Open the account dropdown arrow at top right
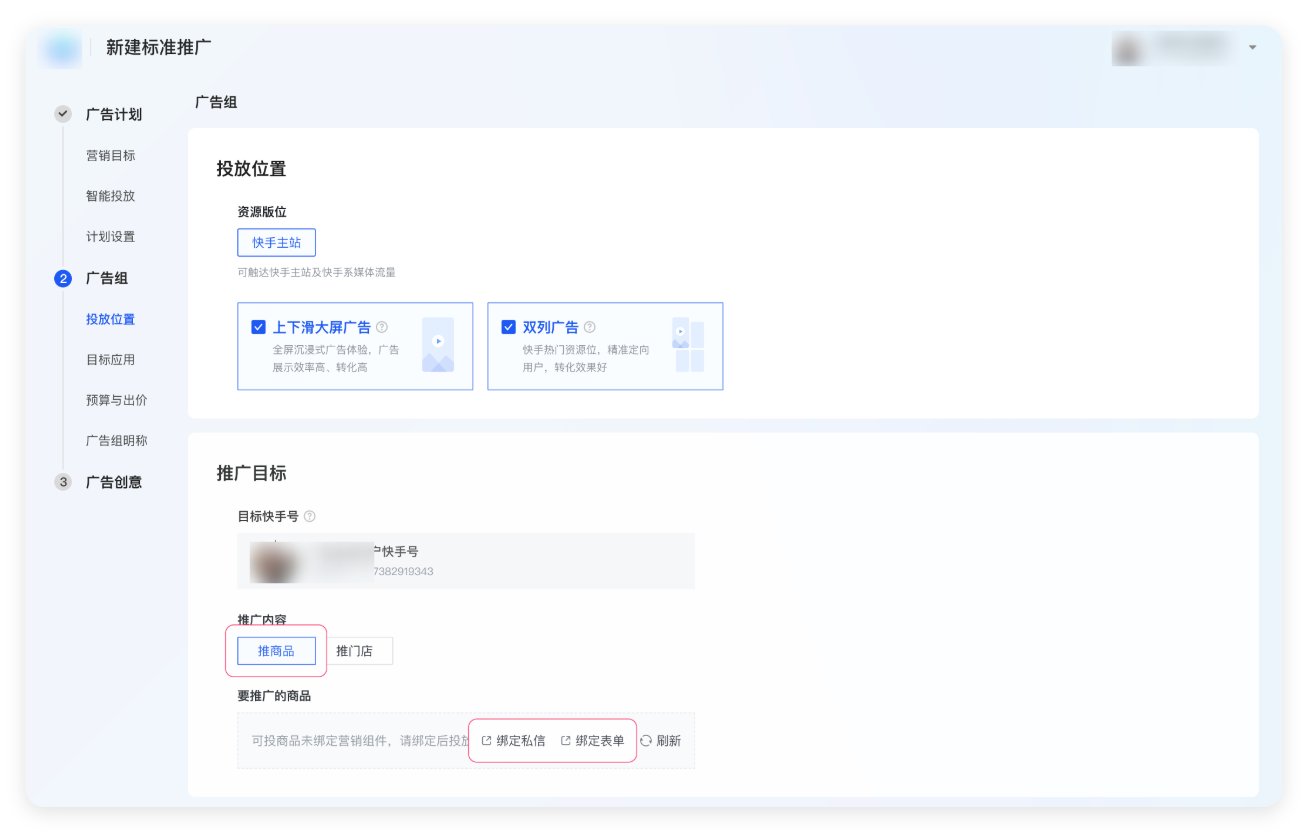The height and width of the screenshot is (832, 1307). pyautogui.click(x=1252, y=47)
